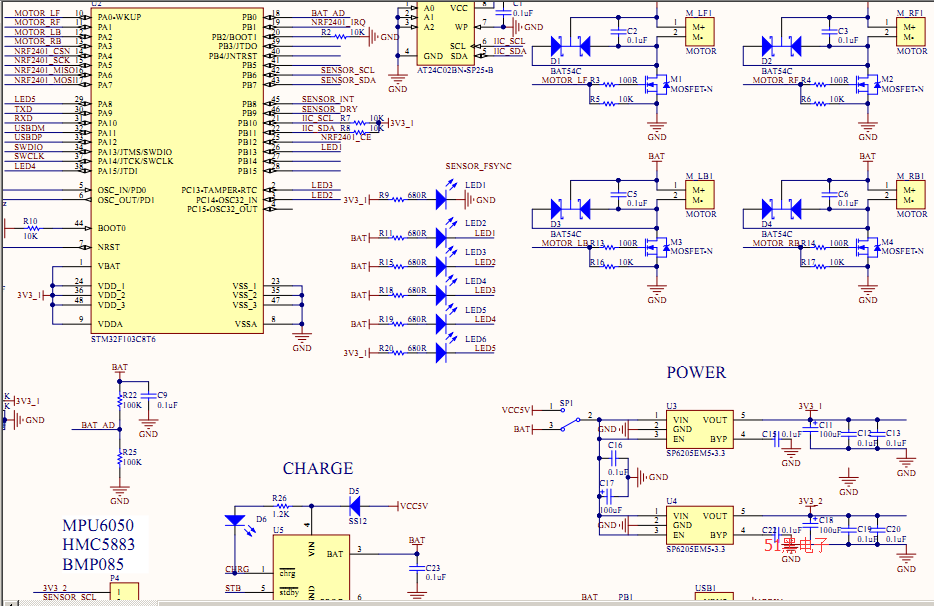The height and width of the screenshot is (606, 934).
Task: Click the NRF2401_CE net label
Action: (x=345, y=137)
